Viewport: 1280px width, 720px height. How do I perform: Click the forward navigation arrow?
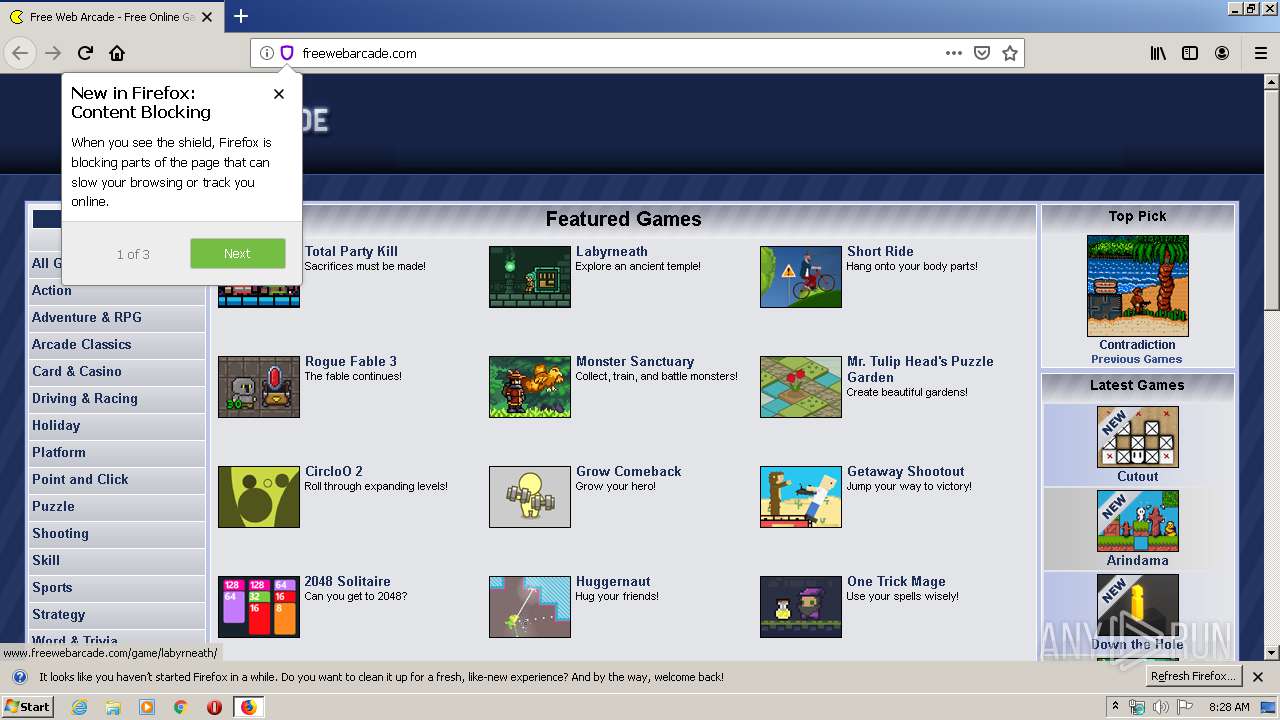point(53,53)
